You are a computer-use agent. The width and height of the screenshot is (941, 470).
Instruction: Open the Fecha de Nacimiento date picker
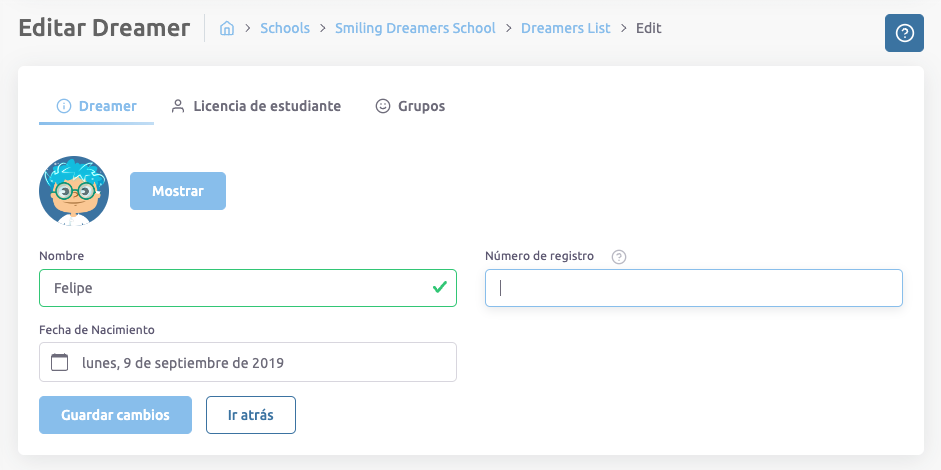tap(248, 362)
